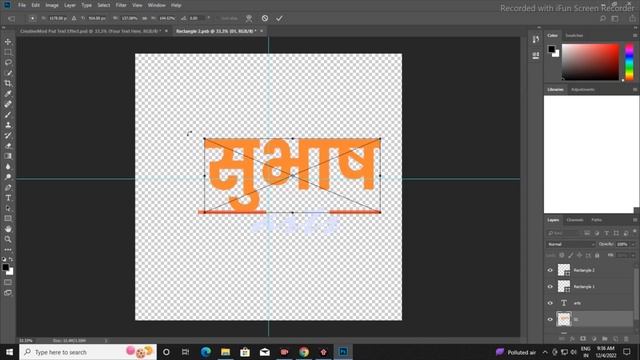Open the Opacity value dropdown
This screenshot has width=640, height=360.
pos(633,244)
